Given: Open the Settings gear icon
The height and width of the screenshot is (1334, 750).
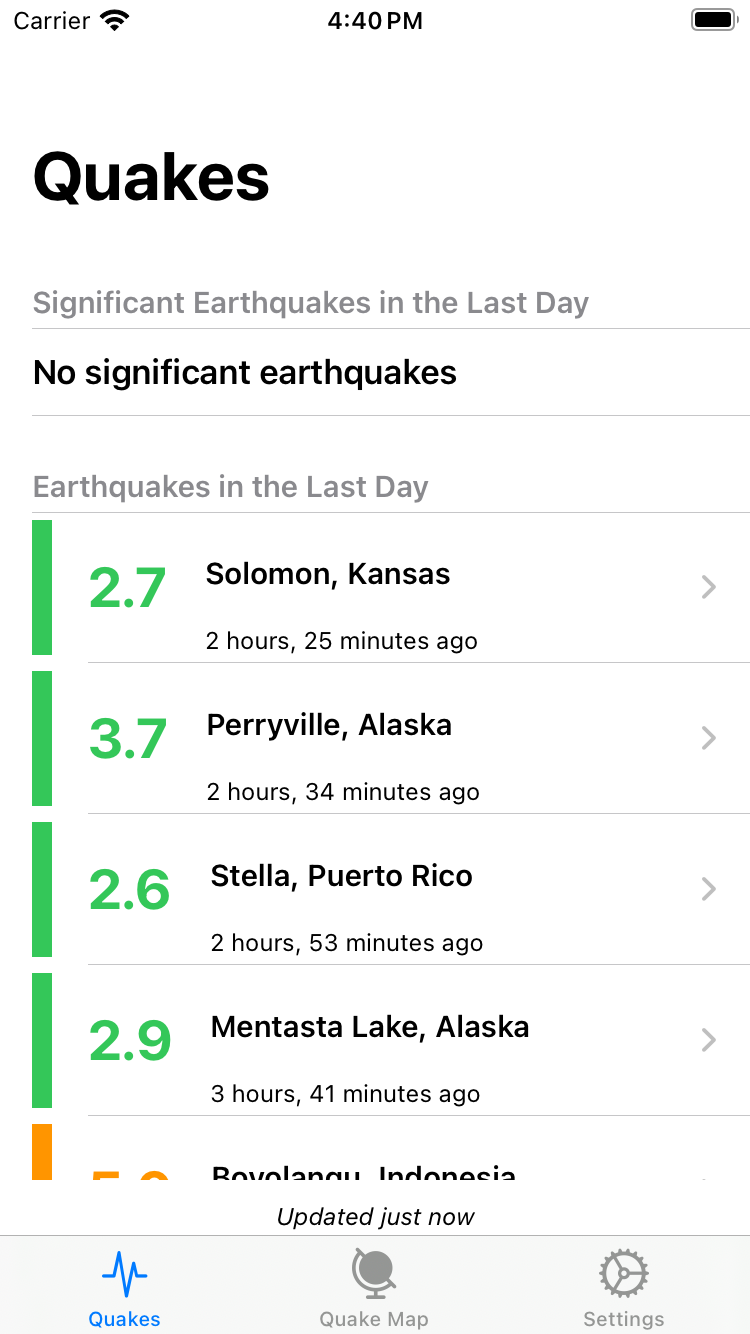Looking at the screenshot, I should point(624,1274).
